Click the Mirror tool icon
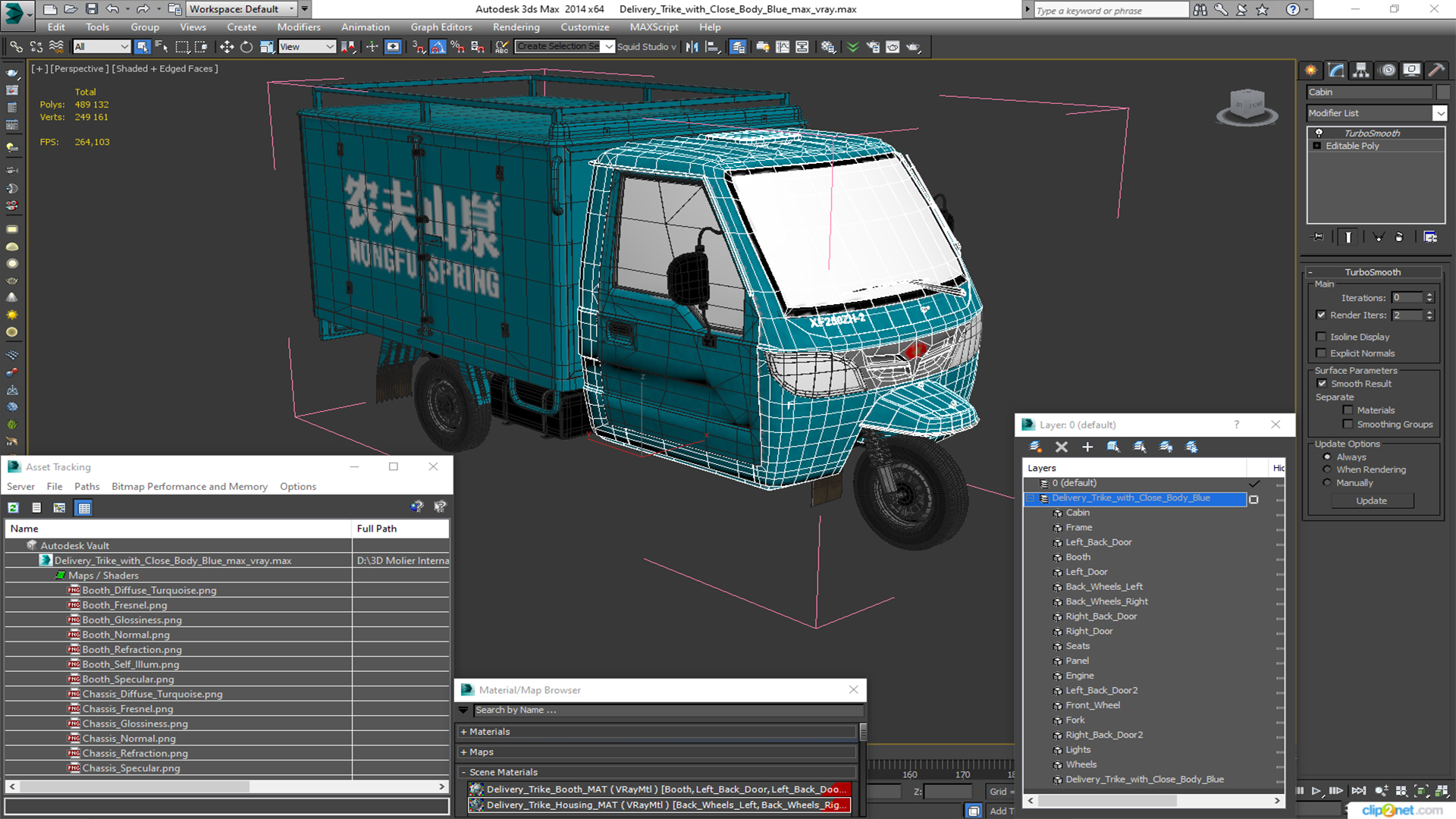The height and width of the screenshot is (819, 1456). coord(692,47)
